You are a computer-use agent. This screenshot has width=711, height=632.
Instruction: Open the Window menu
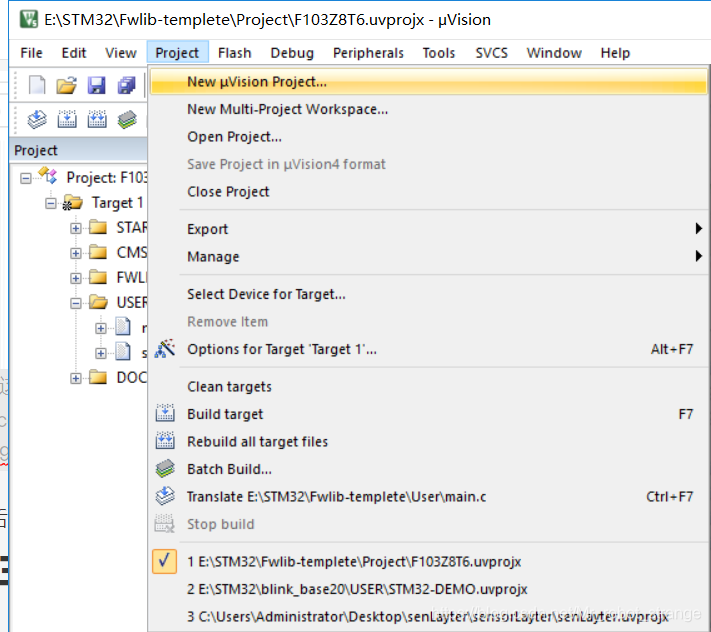(x=554, y=53)
